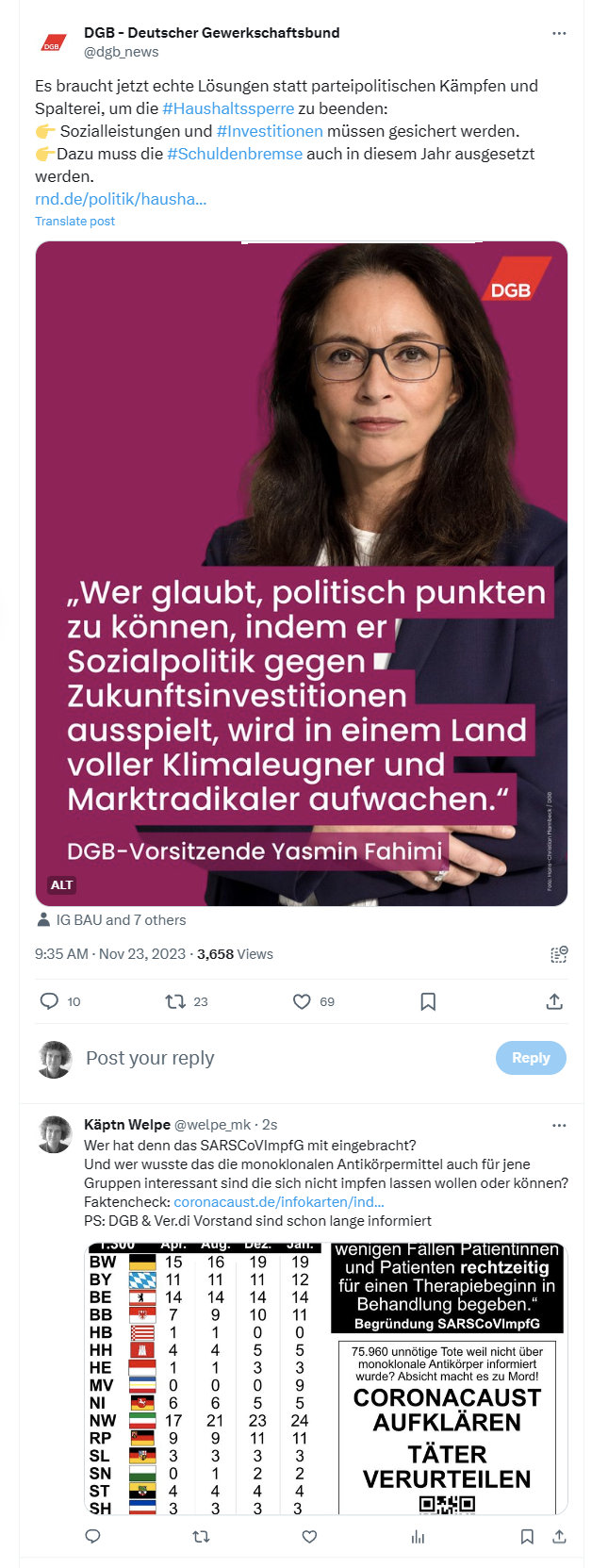
Task: Like the Käptn Welpe reply
Action: [x=309, y=1537]
